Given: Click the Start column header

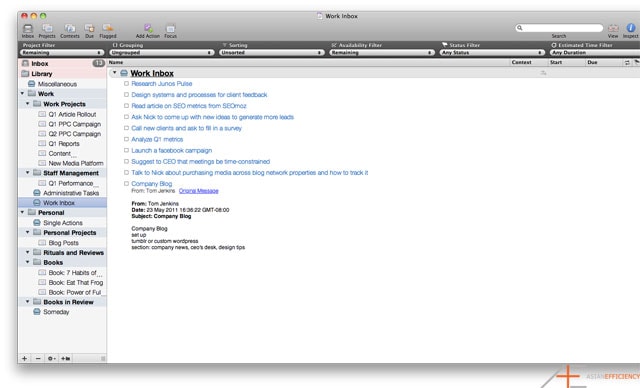Looking at the screenshot, I should (x=556, y=62).
